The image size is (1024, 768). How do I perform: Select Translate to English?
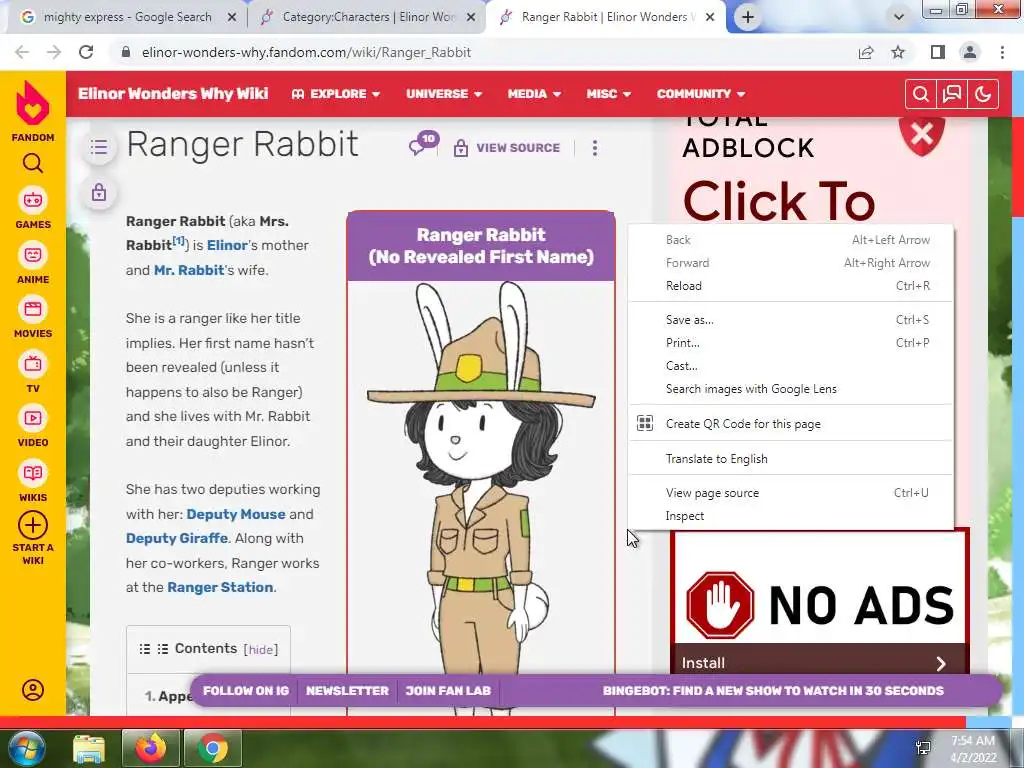coord(790,459)
